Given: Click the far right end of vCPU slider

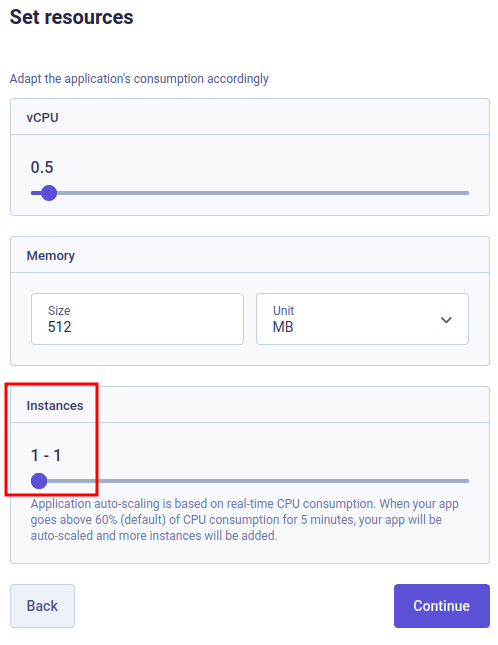Looking at the screenshot, I should click(468, 193).
